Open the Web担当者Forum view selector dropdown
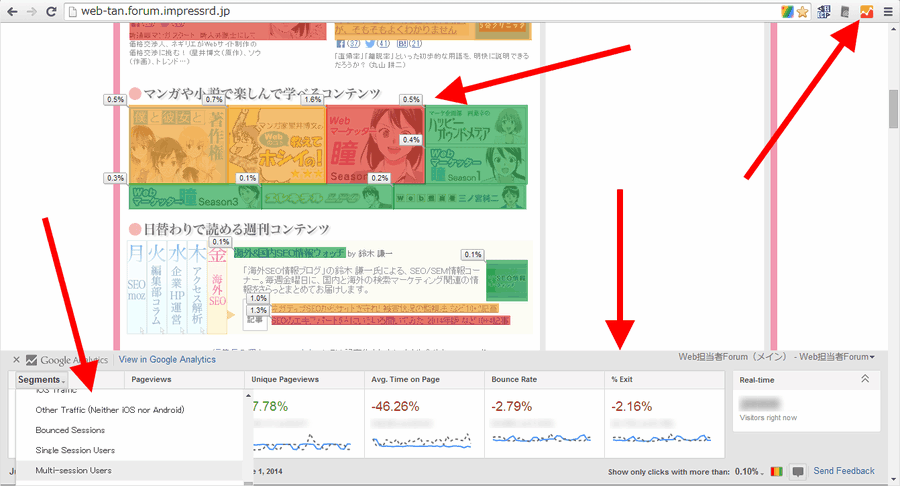Viewport: 900px width, 486px height. [777, 357]
